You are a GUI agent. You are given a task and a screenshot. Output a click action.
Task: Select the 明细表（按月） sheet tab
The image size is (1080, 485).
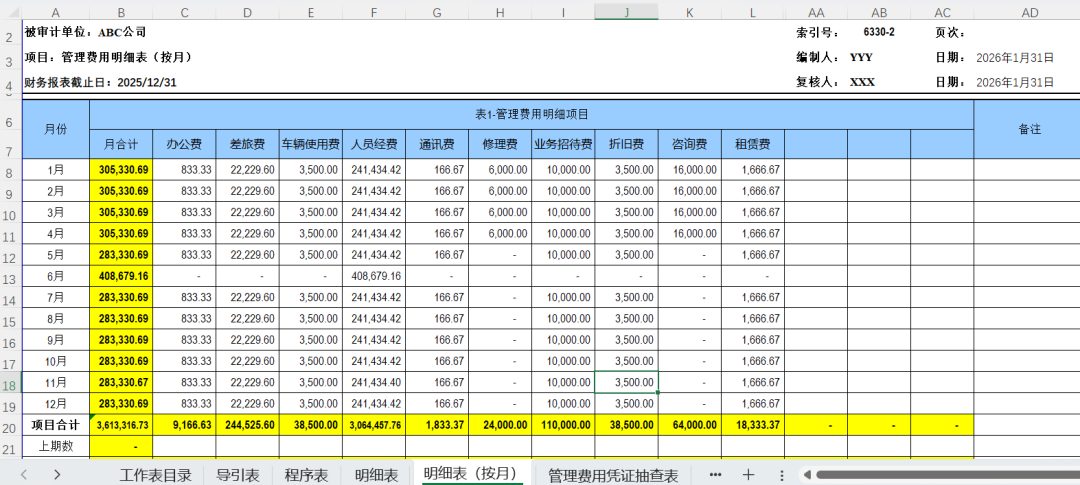472,474
